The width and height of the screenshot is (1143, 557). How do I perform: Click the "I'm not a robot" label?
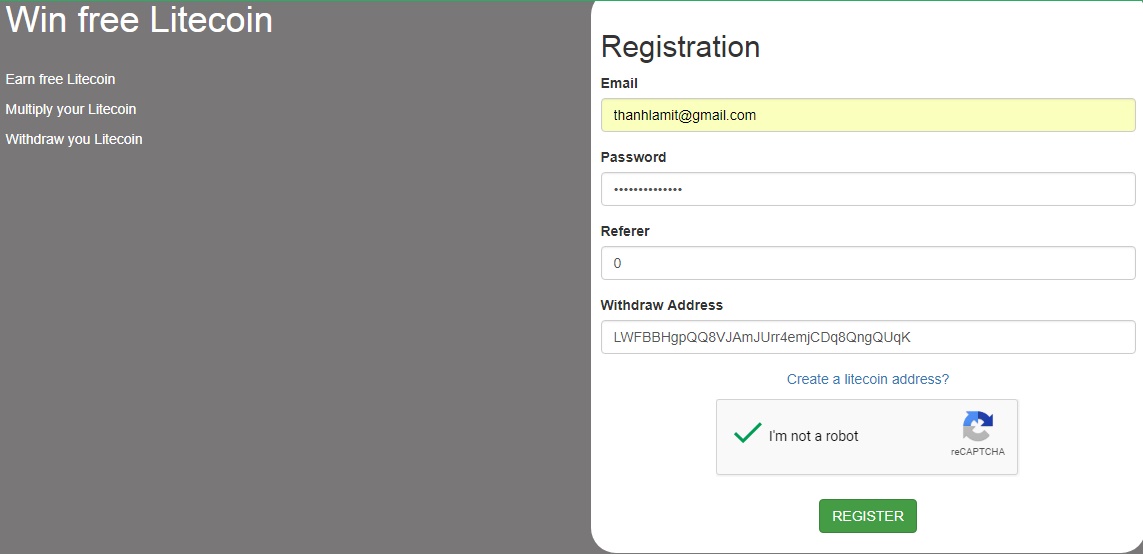point(813,436)
